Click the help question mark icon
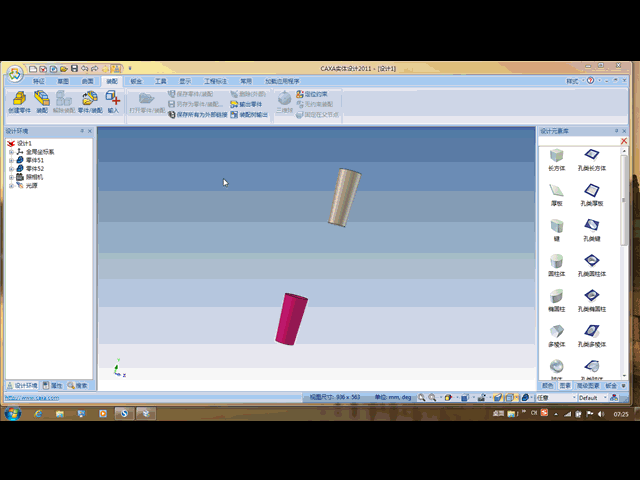 (591, 80)
